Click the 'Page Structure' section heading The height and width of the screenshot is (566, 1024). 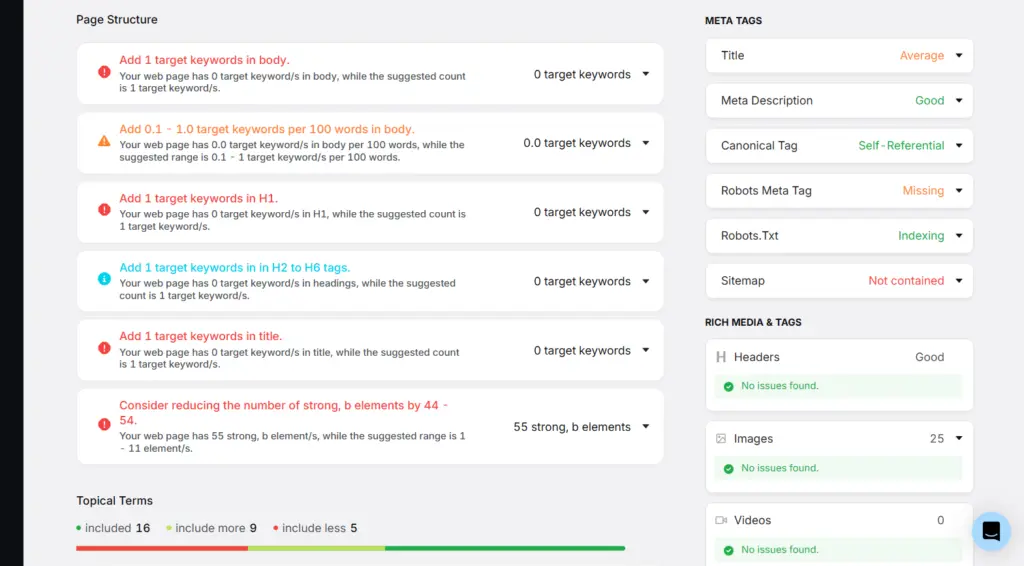coord(116,20)
